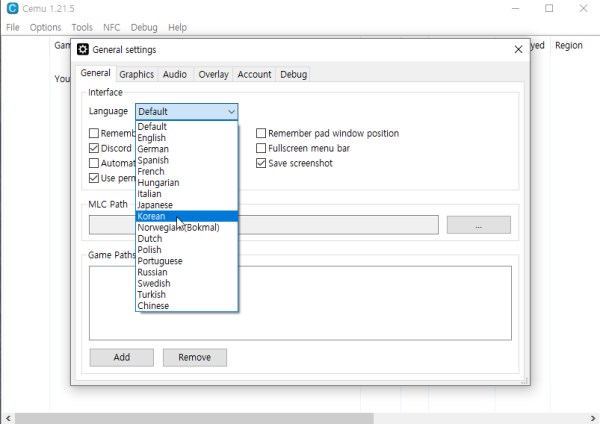This screenshot has height=424, width=600.
Task: Click the MLC Path browse button
Action: tap(478, 225)
